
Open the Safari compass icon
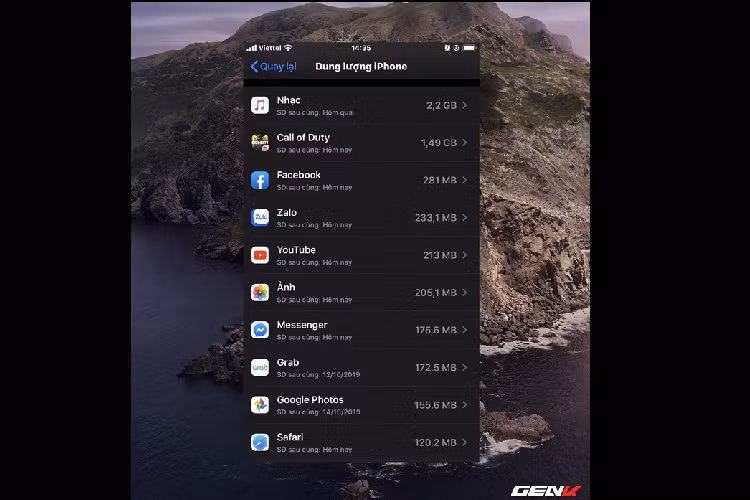[x=260, y=442]
